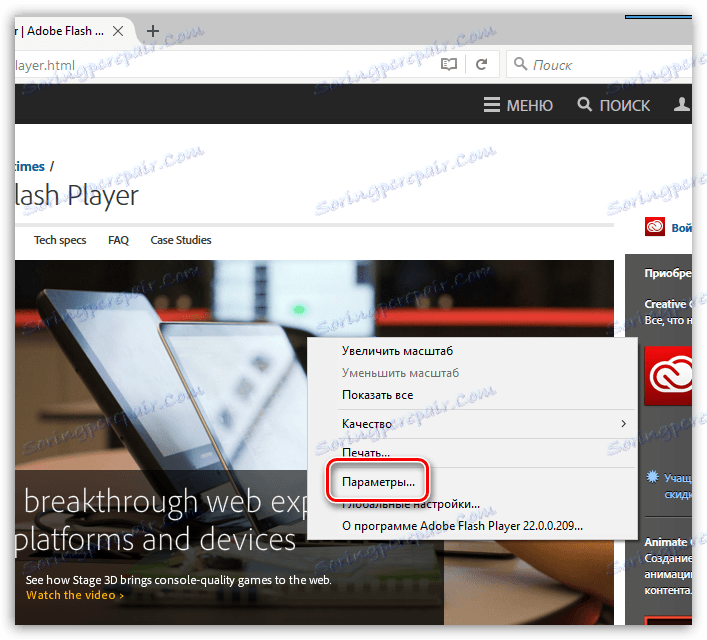Reload the current page
The image size is (707, 640).
pos(482,64)
